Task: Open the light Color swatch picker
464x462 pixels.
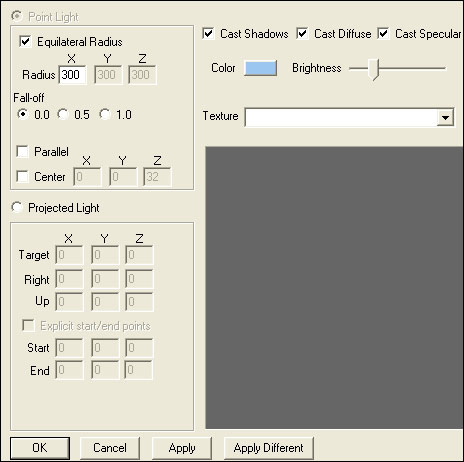Action: 260,68
